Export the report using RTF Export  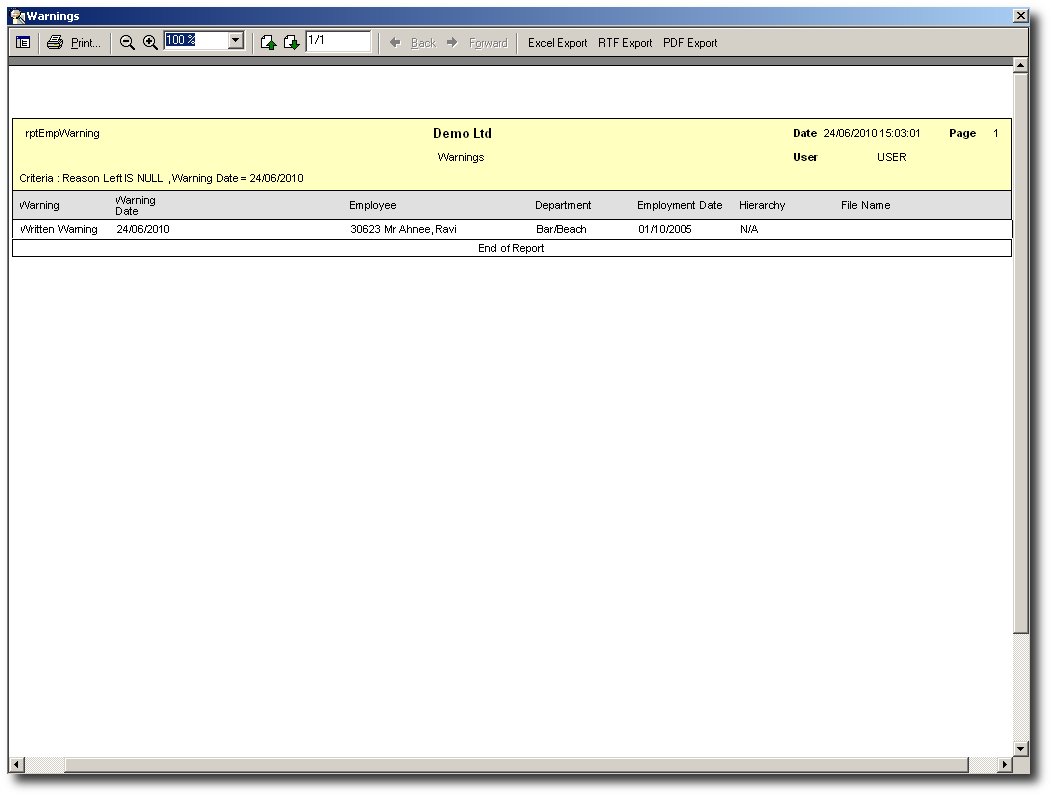625,43
